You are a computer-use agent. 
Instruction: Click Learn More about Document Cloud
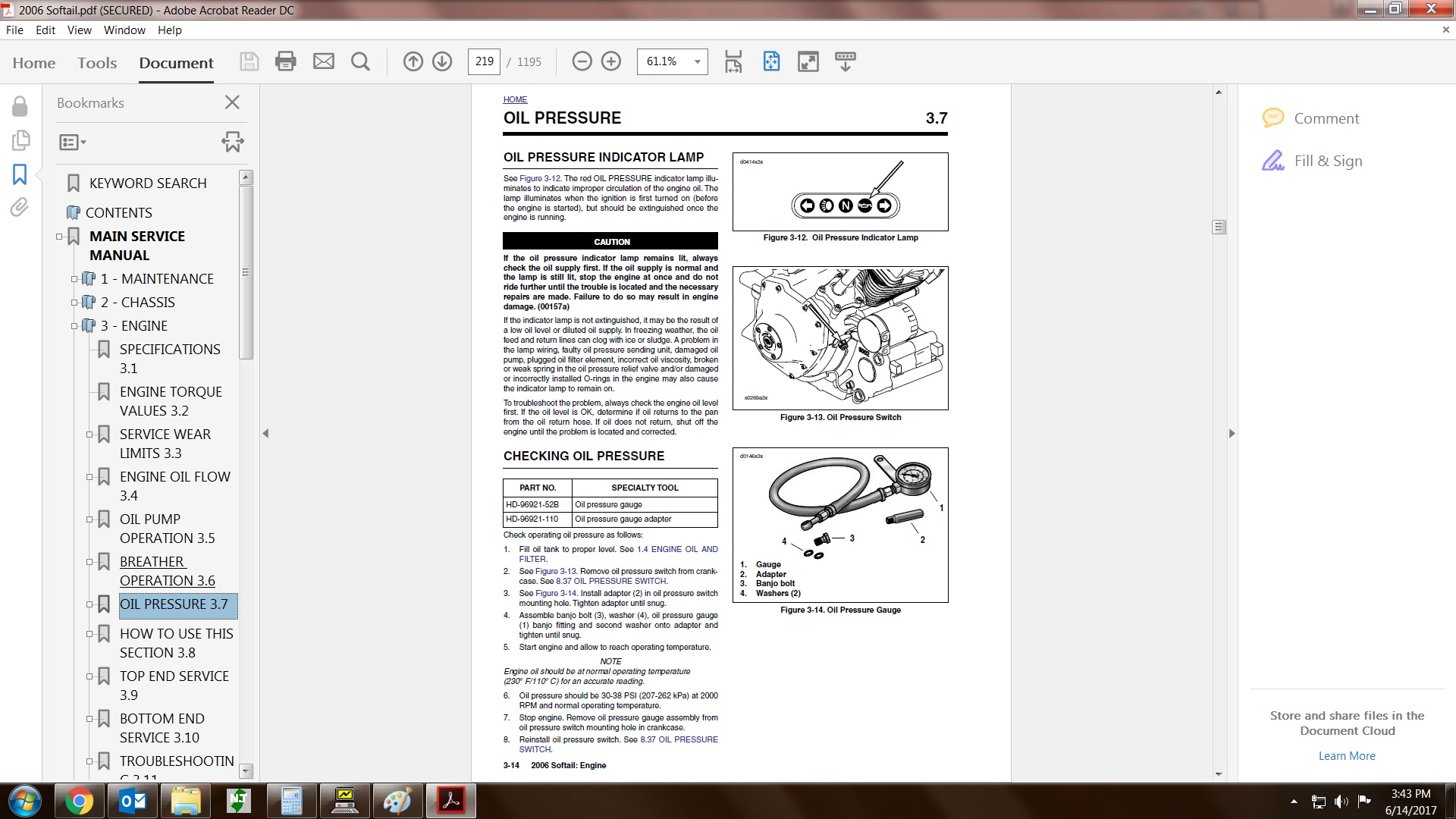(x=1346, y=756)
